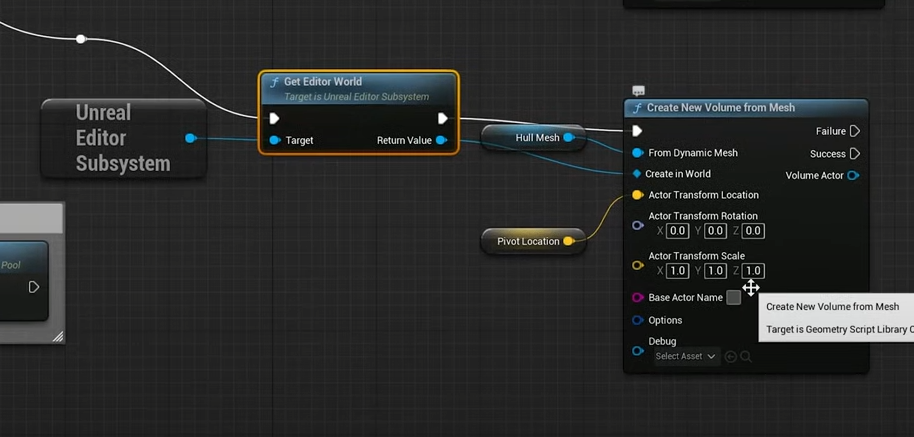
Task: Click the comment box resize handle corner
Action: pyautogui.click(x=58, y=336)
